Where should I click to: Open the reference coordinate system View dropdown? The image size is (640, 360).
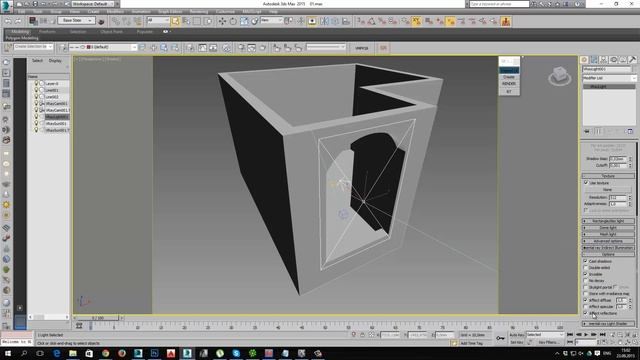tap(271, 20)
